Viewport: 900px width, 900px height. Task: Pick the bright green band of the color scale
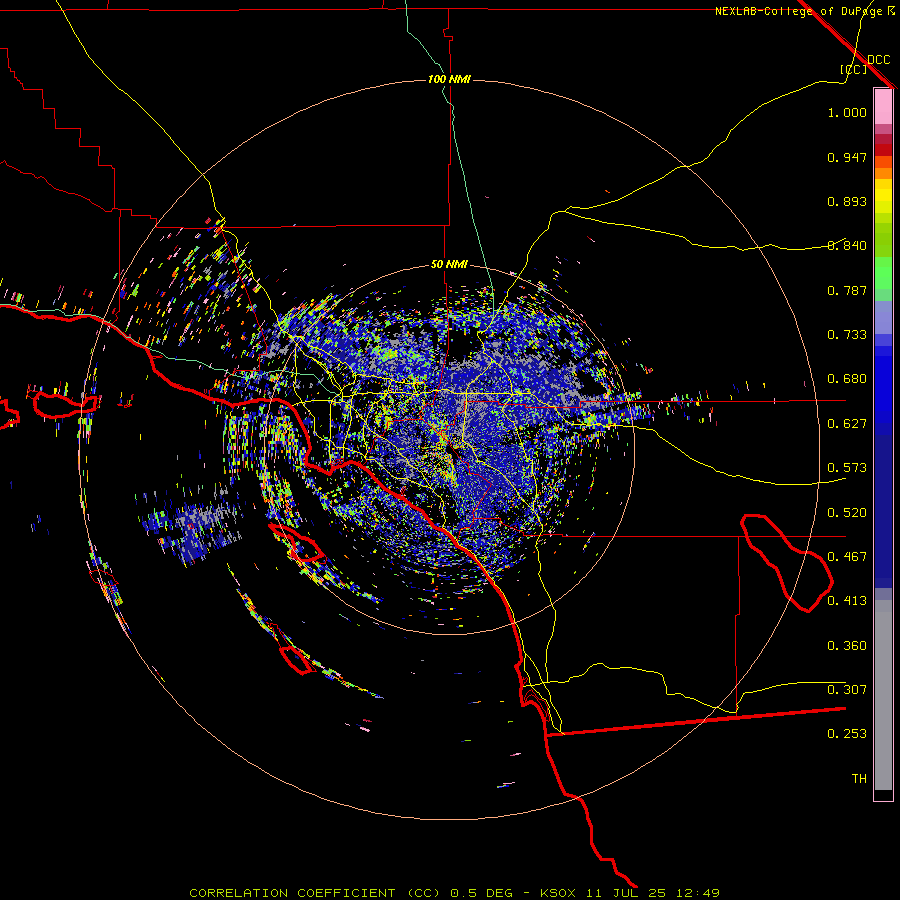(883, 273)
